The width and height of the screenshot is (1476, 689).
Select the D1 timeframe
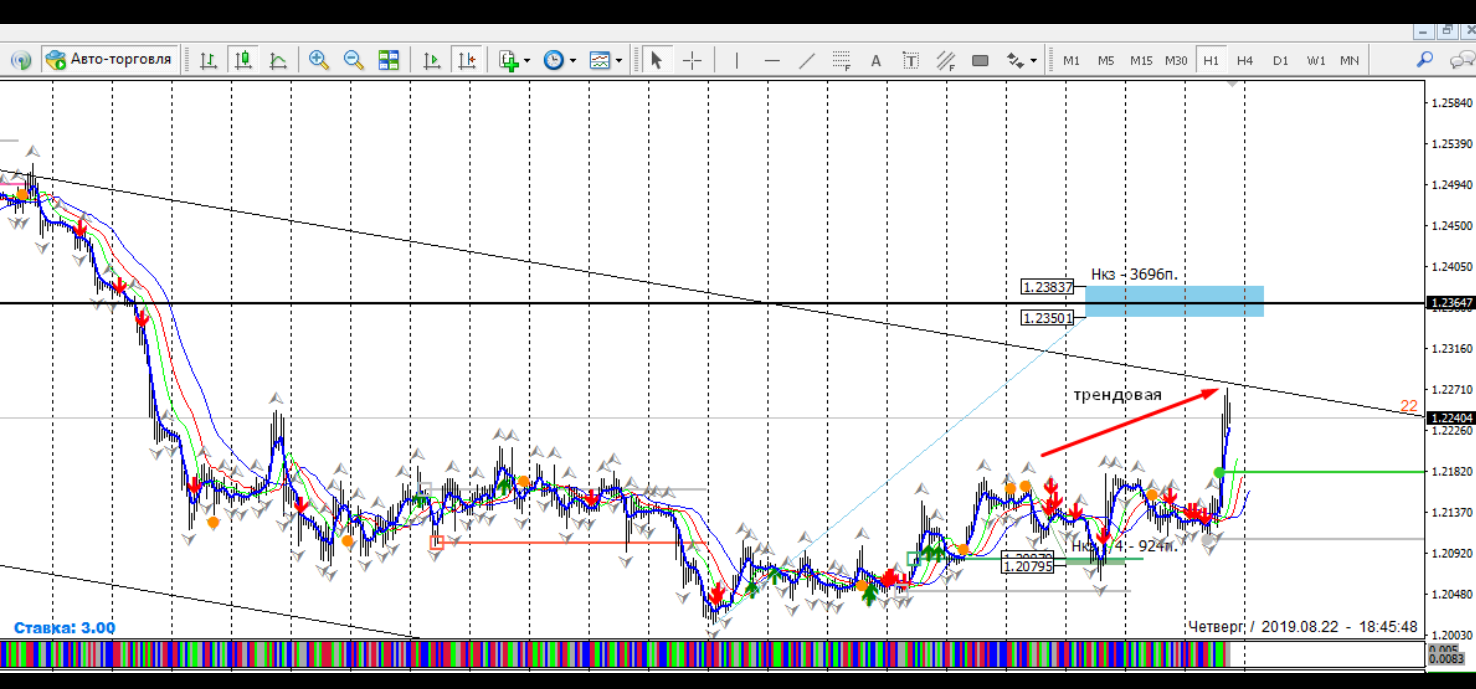tap(1280, 61)
